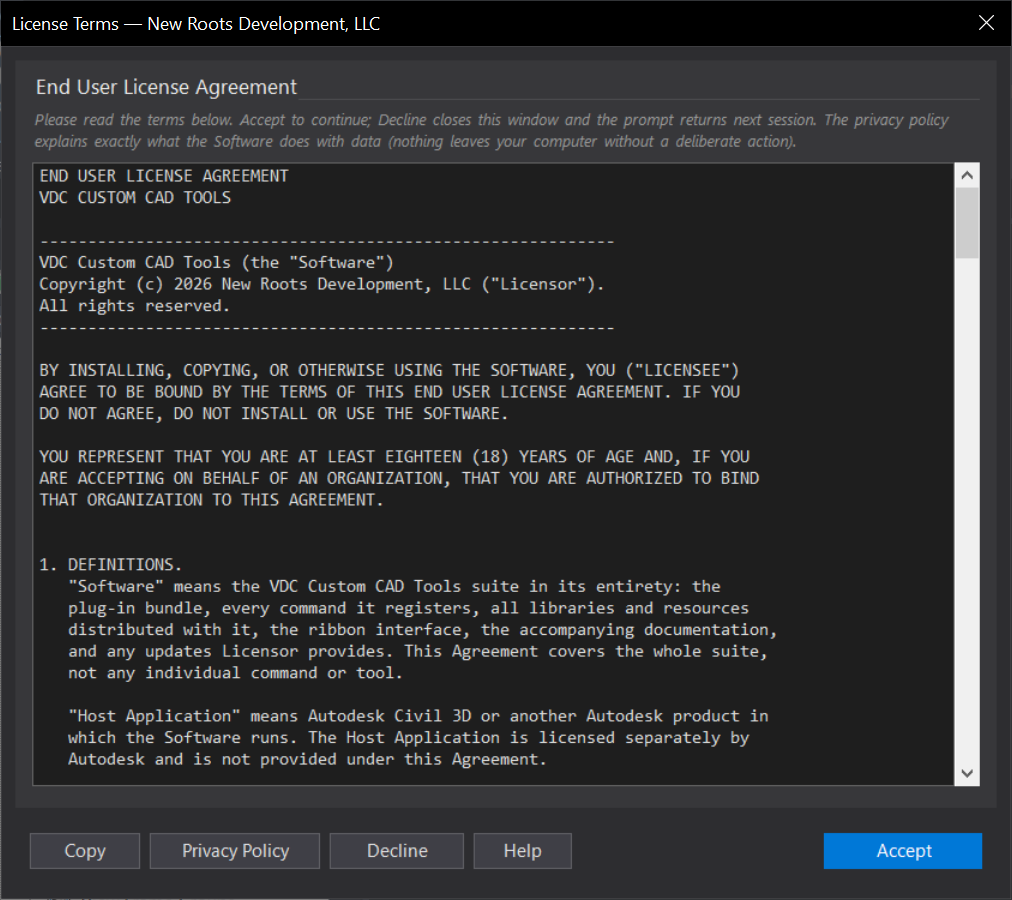Click the 'End User License Agreement' heading
Viewport: 1012px width, 900px height.
[166, 87]
